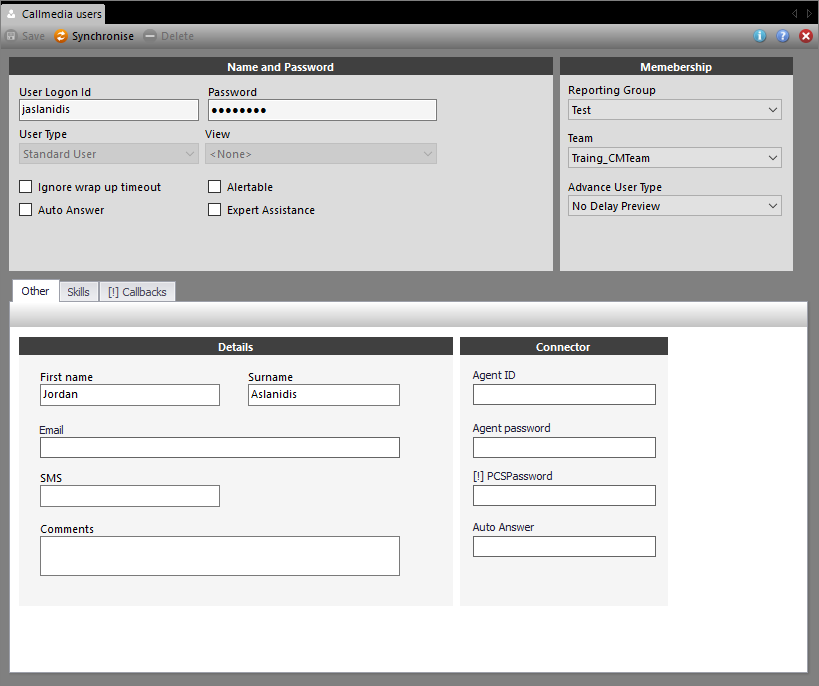Click the Connector Auto Answer field
This screenshot has width=819, height=686.
tap(564, 547)
